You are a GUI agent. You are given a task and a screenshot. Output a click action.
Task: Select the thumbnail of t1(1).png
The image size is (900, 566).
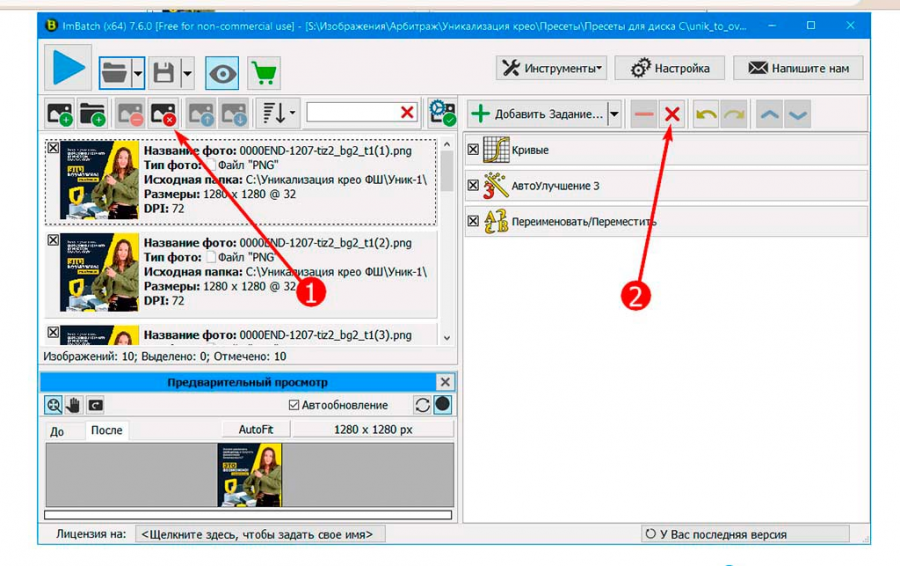pos(99,180)
